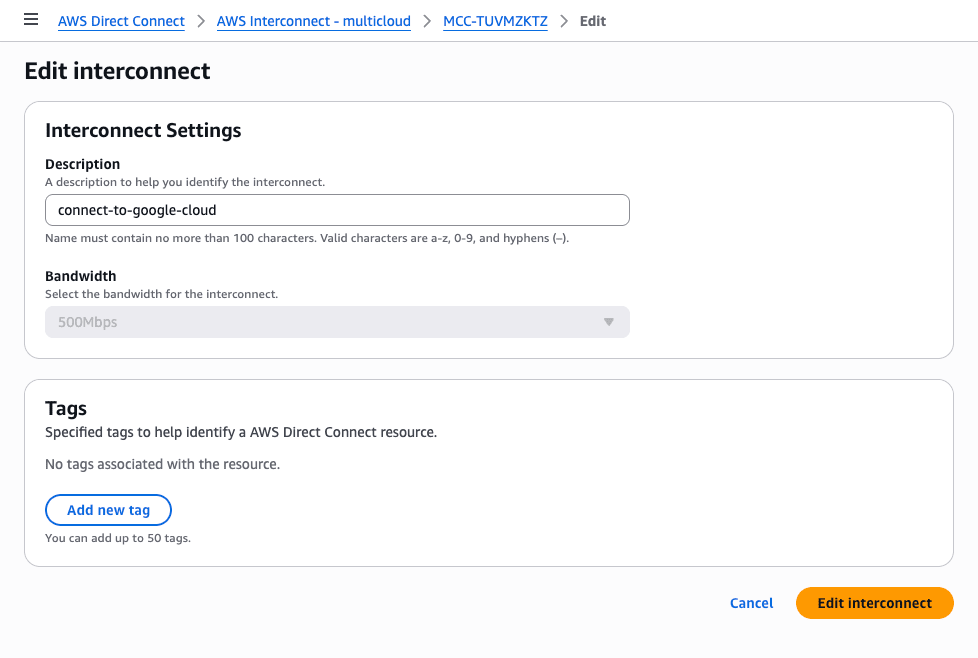Click the name length constraint hint text
The height and width of the screenshot is (658, 978).
[x=307, y=238]
